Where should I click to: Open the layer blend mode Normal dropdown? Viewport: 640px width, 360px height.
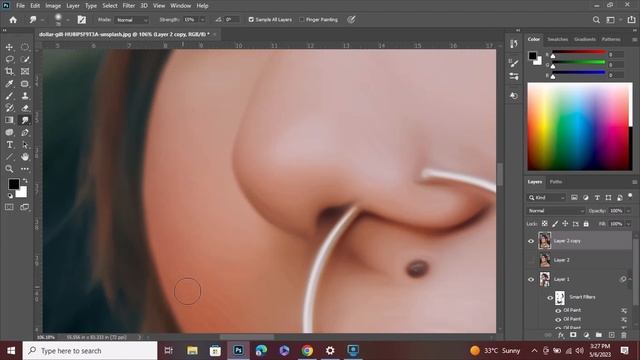[x=556, y=211]
